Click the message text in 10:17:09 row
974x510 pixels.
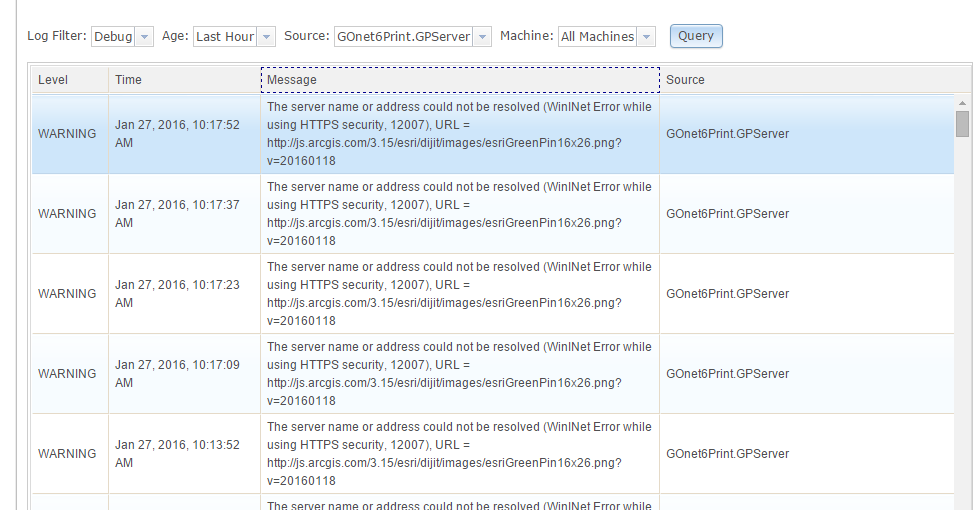460,374
